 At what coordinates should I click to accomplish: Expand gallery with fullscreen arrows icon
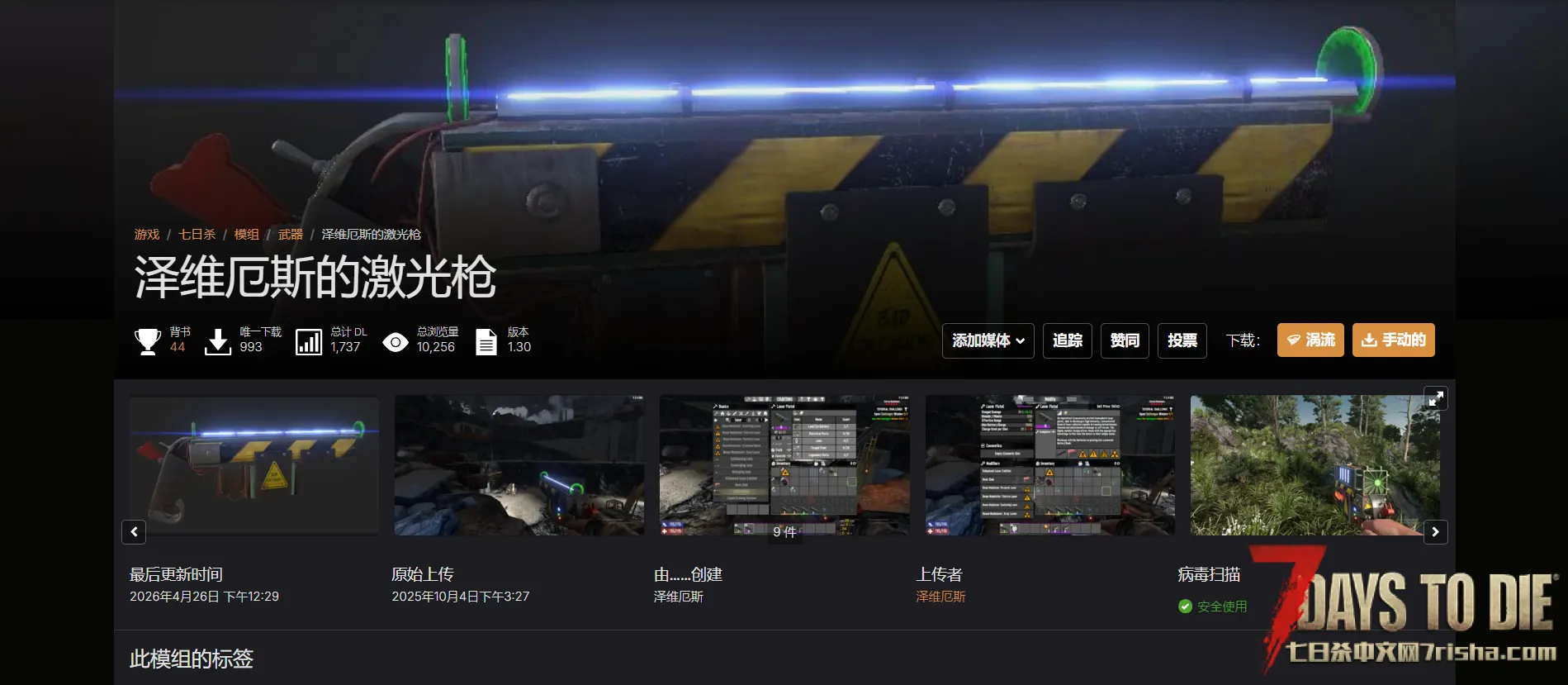[x=1436, y=399]
